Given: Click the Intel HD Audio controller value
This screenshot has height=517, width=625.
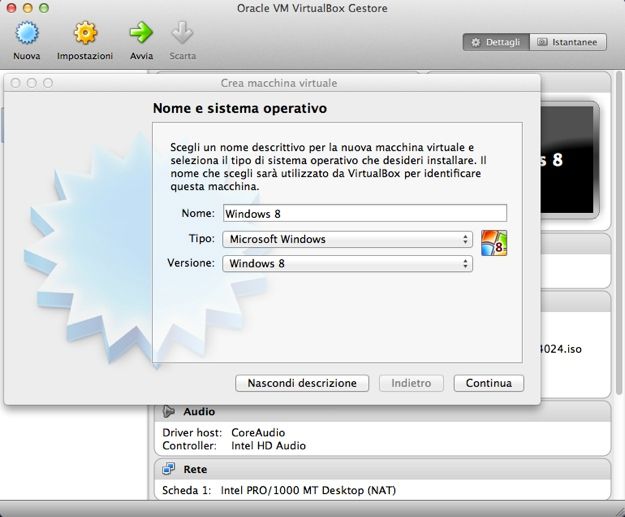Looking at the screenshot, I should (x=268, y=445).
